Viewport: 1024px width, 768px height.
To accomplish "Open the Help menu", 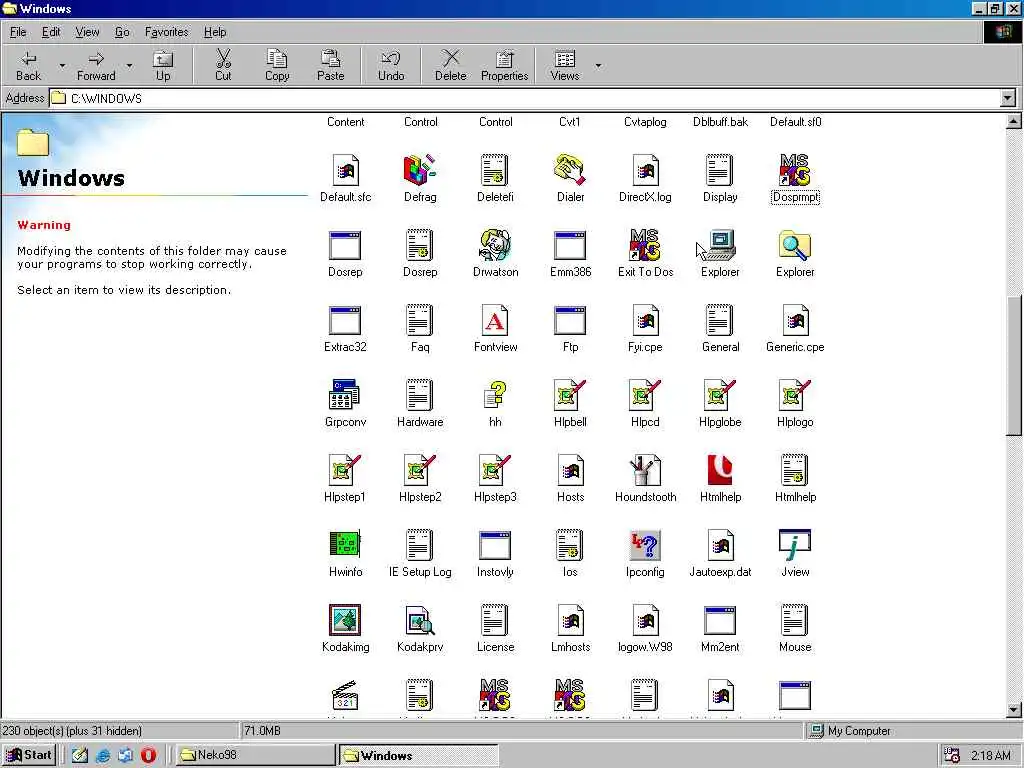I will 215,32.
